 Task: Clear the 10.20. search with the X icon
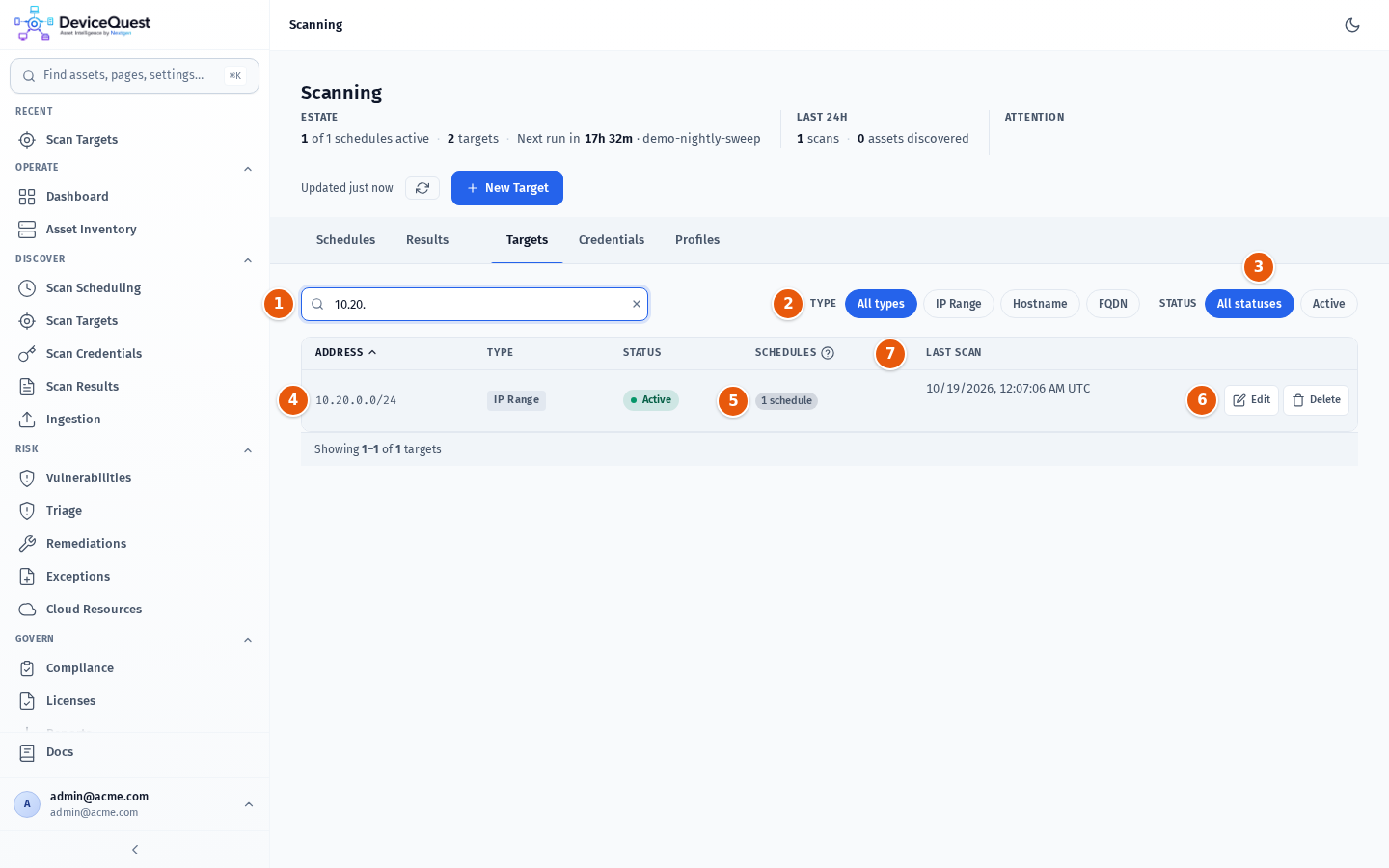(x=637, y=304)
